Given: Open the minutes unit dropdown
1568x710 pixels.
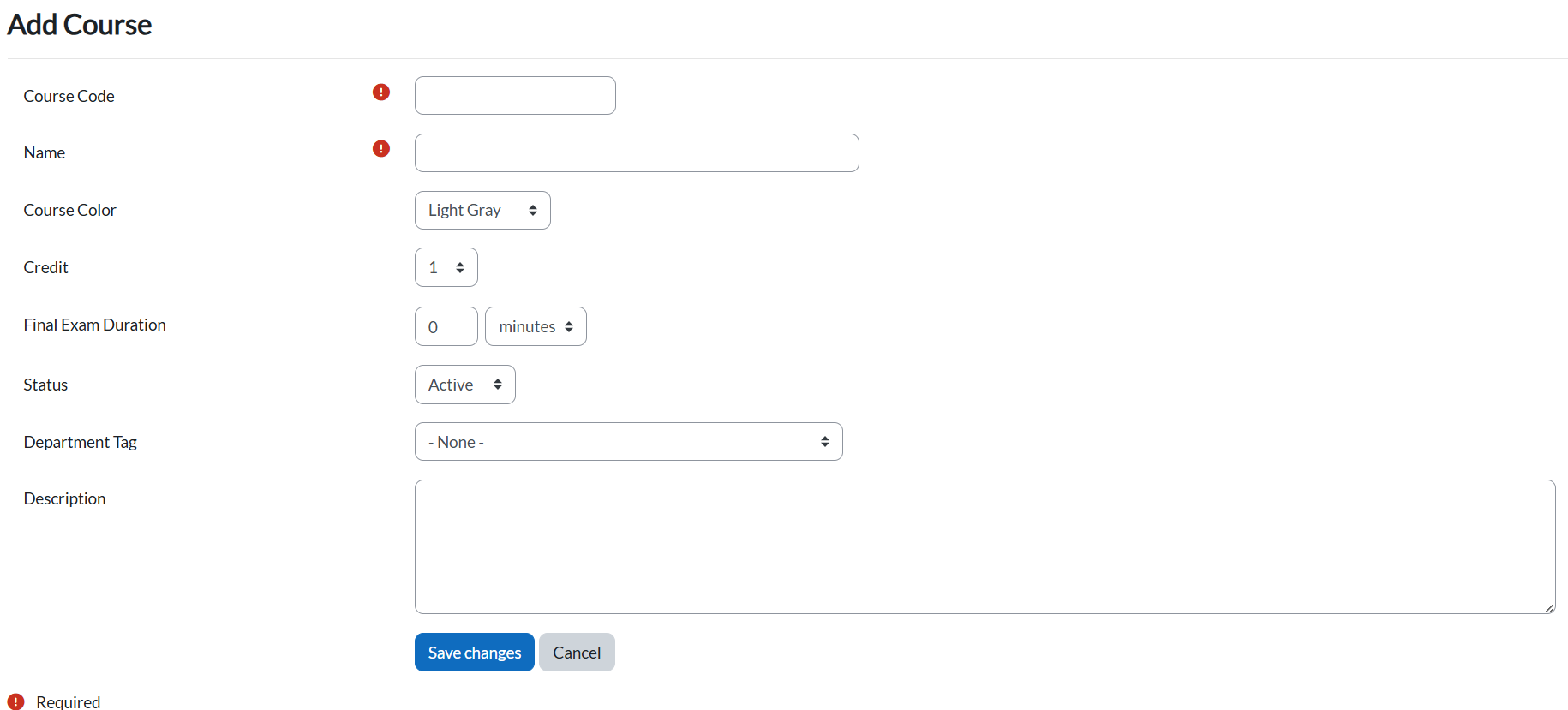Looking at the screenshot, I should click(x=536, y=327).
